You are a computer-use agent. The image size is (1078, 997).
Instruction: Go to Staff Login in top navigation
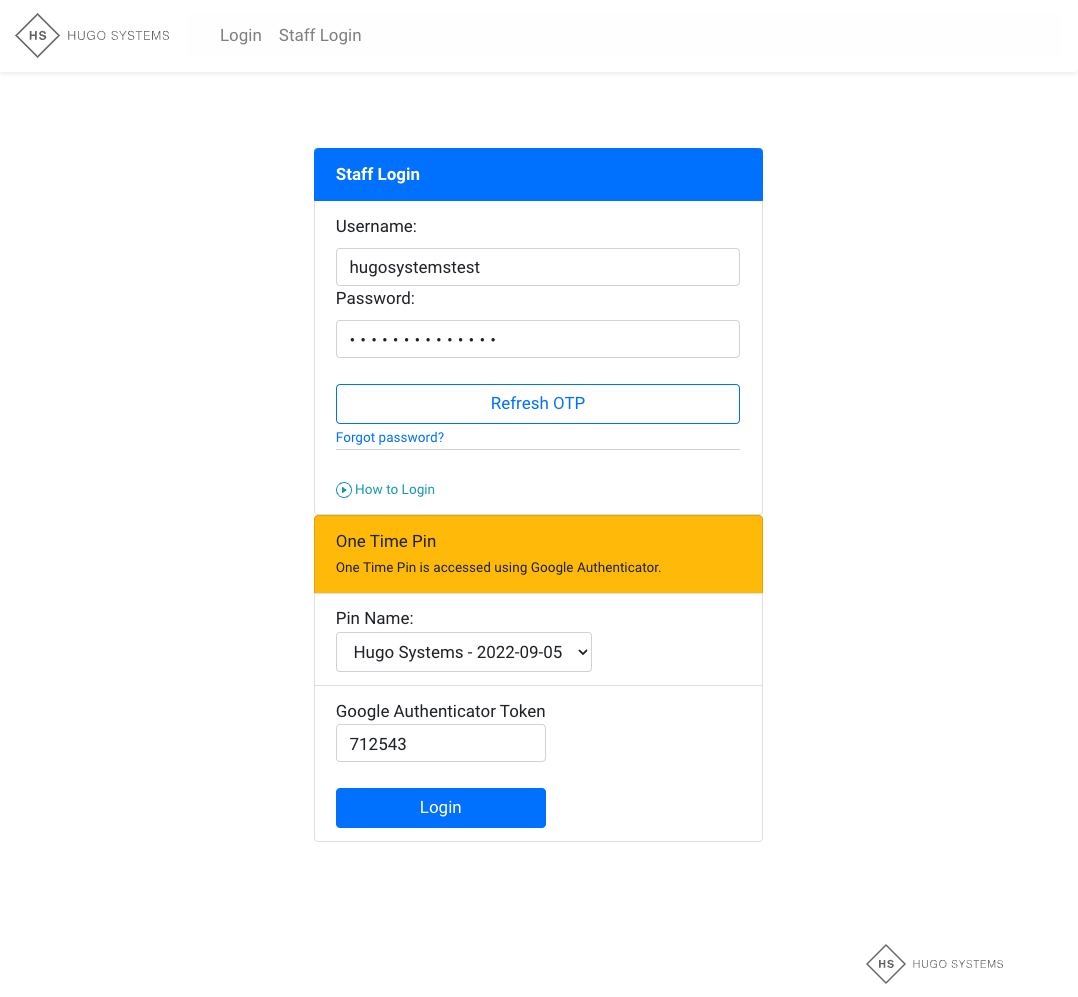pyautogui.click(x=320, y=36)
